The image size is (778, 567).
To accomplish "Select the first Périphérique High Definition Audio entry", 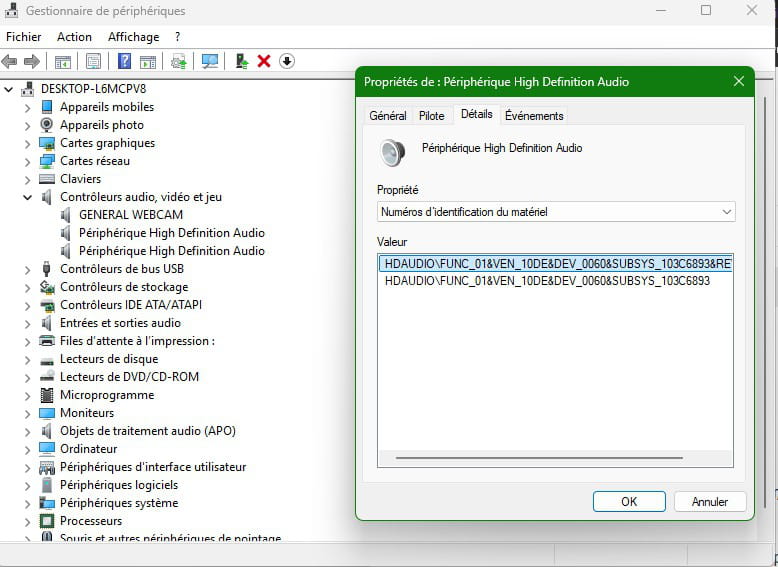I will click(x=172, y=233).
